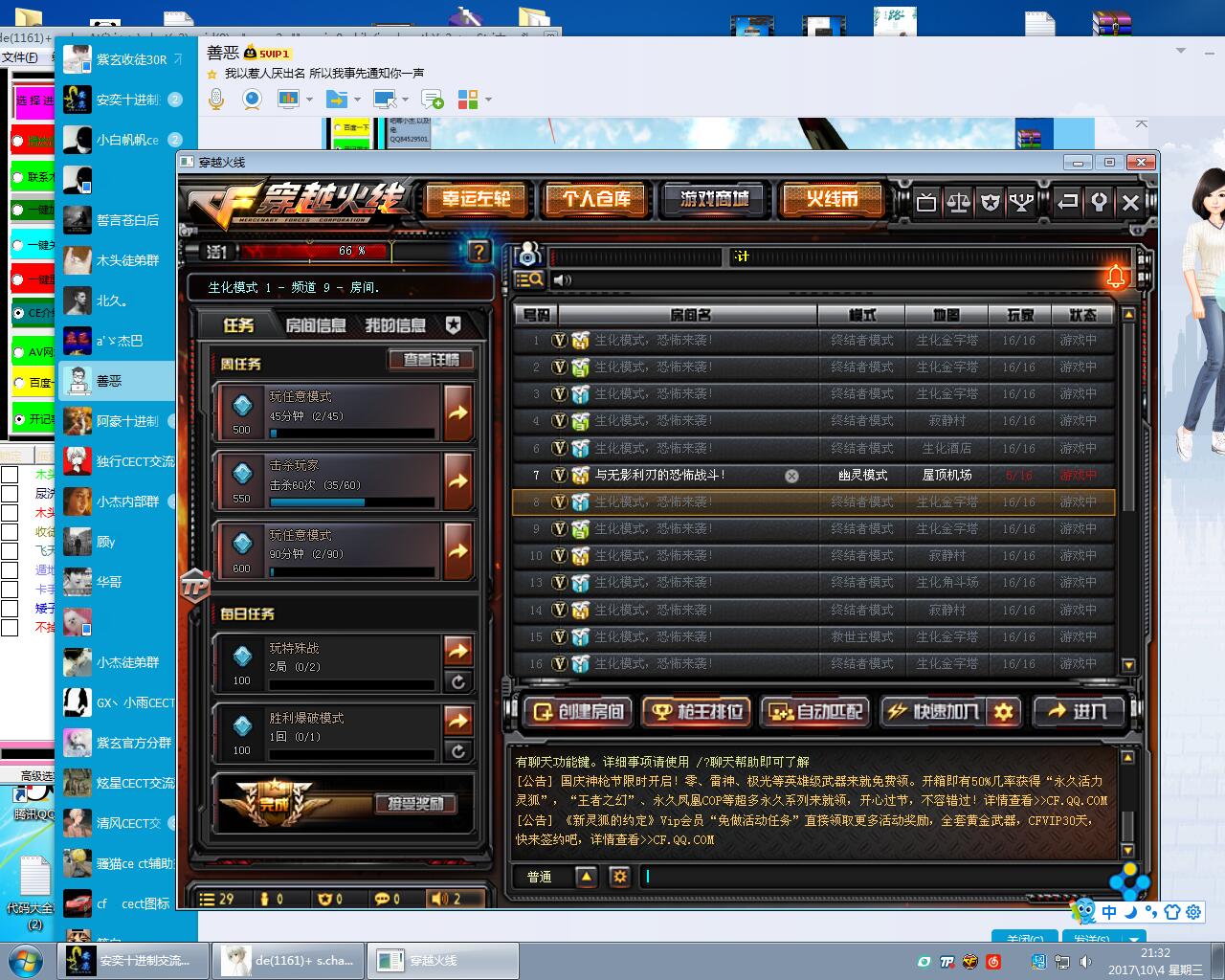Click the QQ video call webcam icon
1225x980 pixels.
click(x=252, y=100)
